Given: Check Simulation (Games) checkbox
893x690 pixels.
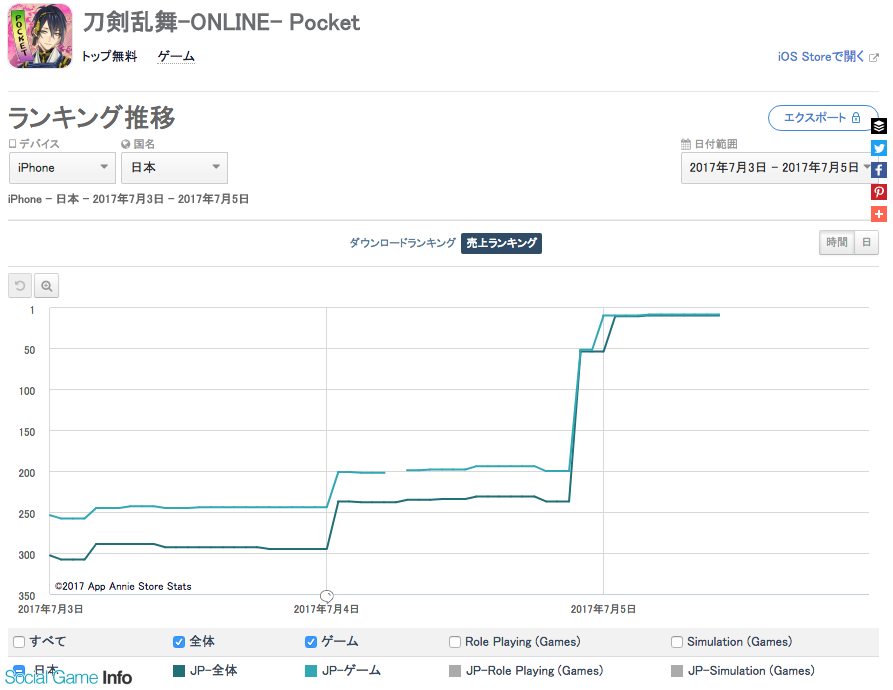Looking at the screenshot, I should 677,642.
